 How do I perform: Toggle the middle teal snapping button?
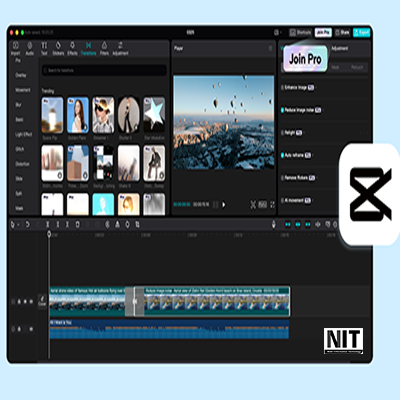pyautogui.click(x=298, y=225)
